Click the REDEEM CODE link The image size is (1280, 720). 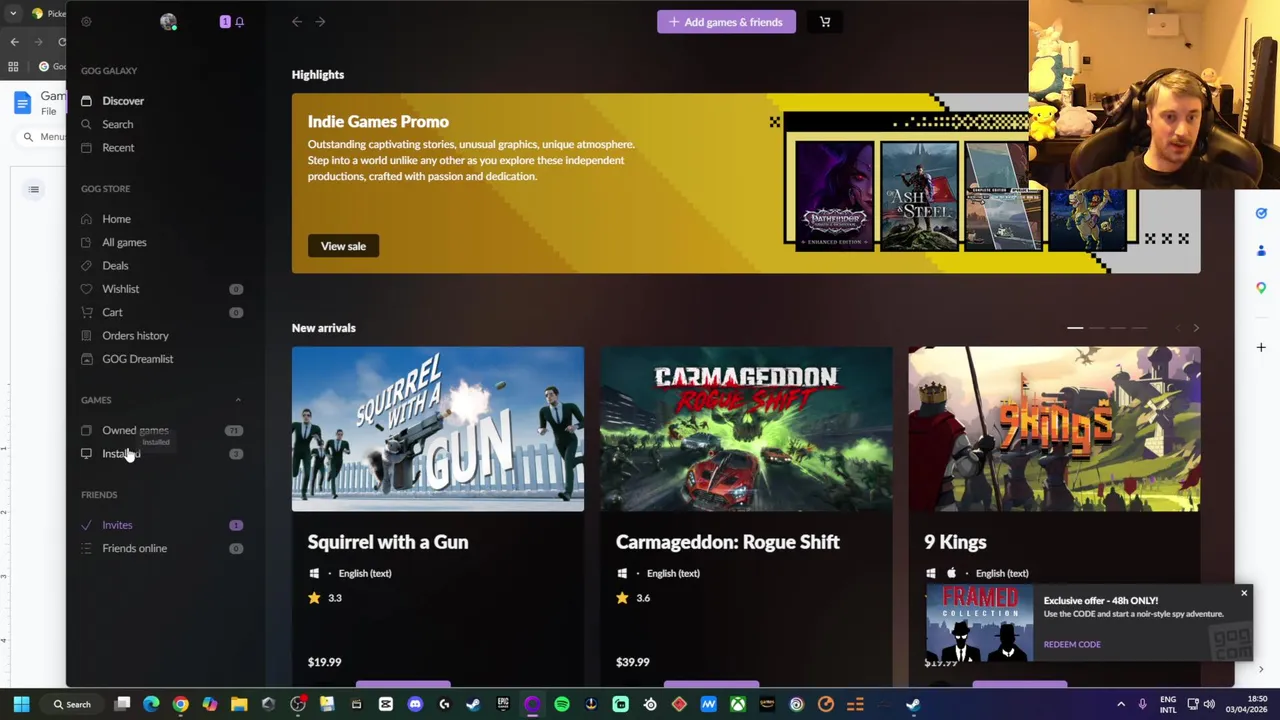(1072, 644)
